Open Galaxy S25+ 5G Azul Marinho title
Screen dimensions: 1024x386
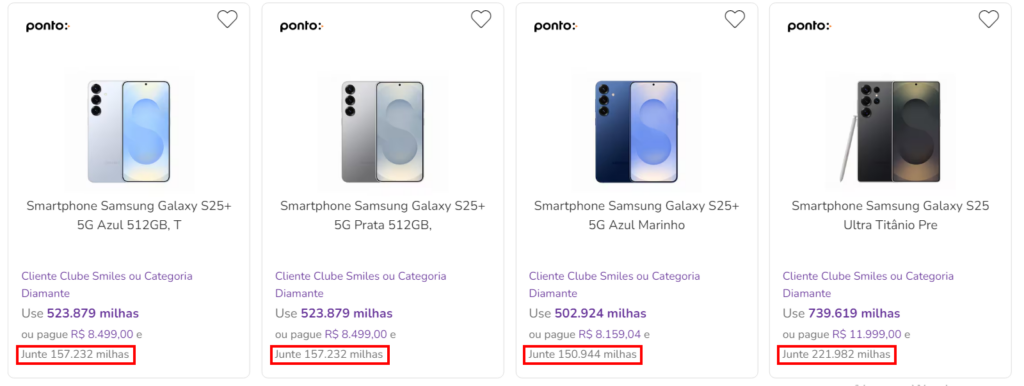(637, 216)
